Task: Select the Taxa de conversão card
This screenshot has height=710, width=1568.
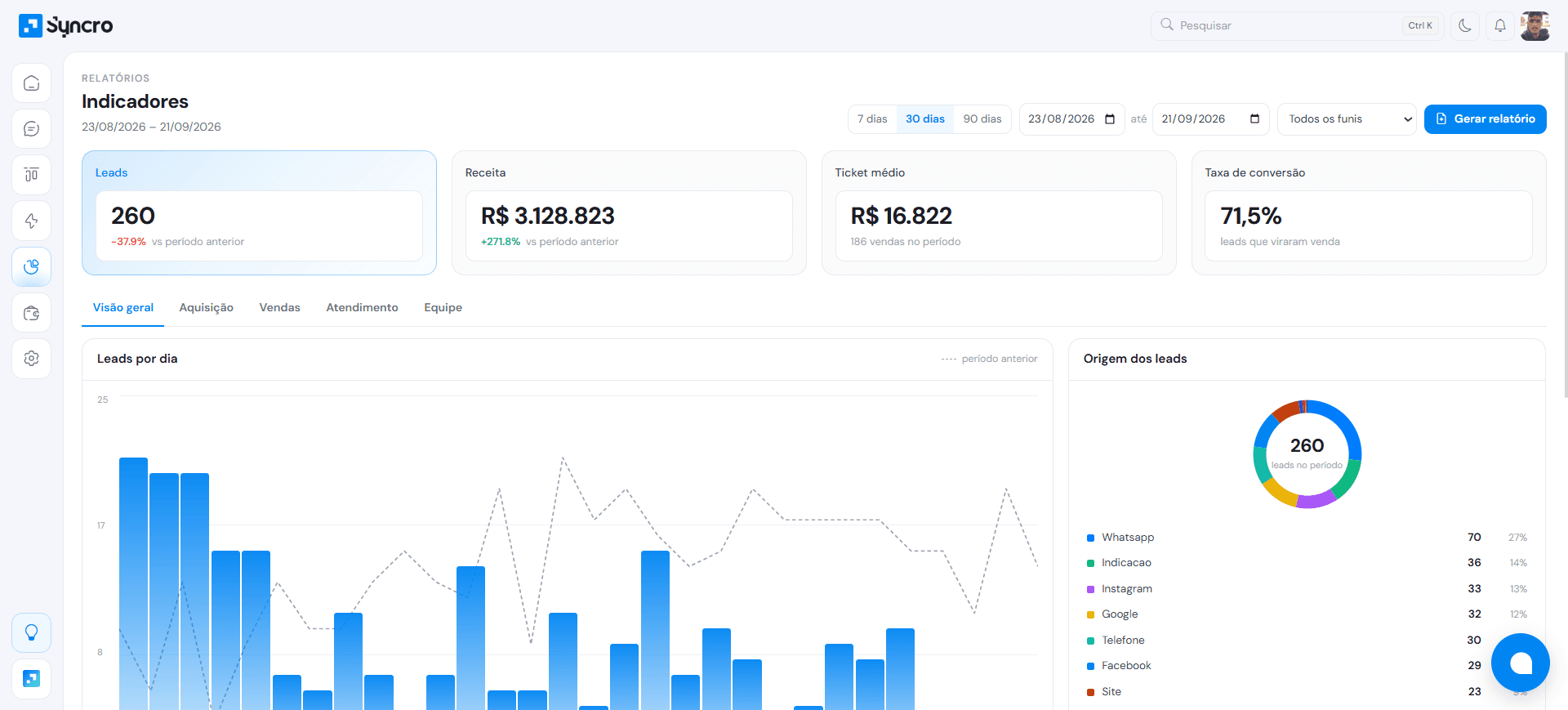Action: click(1369, 212)
